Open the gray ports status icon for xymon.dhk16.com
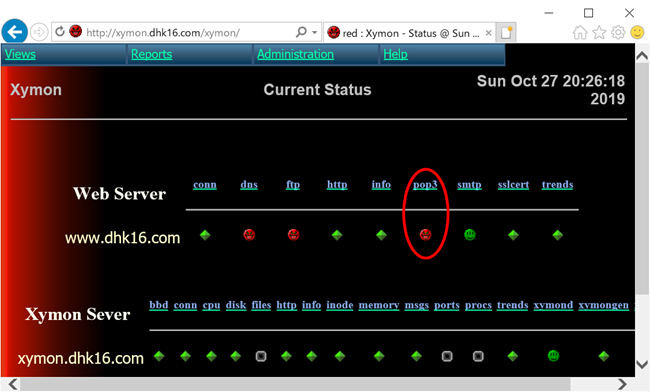The image size is (650, 392). (x=447, y=356)
